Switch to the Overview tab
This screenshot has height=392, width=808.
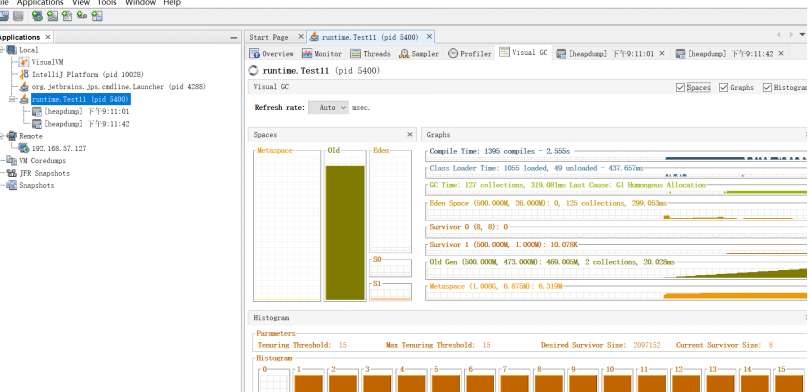click(x=272, y=54)
